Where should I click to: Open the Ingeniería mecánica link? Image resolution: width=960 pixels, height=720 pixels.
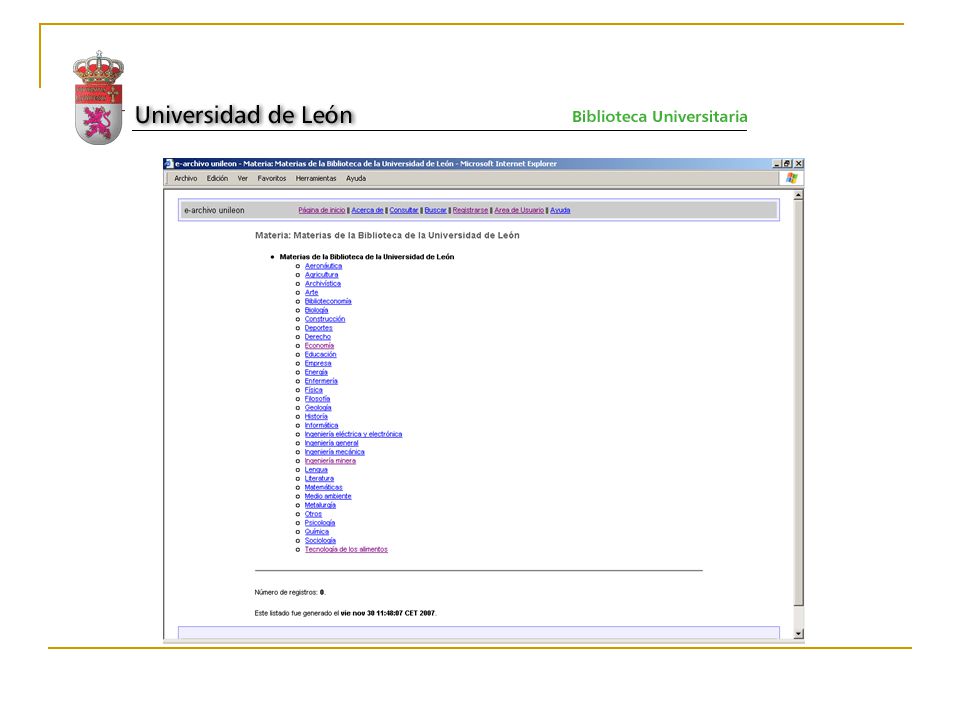tap(335, 452)
